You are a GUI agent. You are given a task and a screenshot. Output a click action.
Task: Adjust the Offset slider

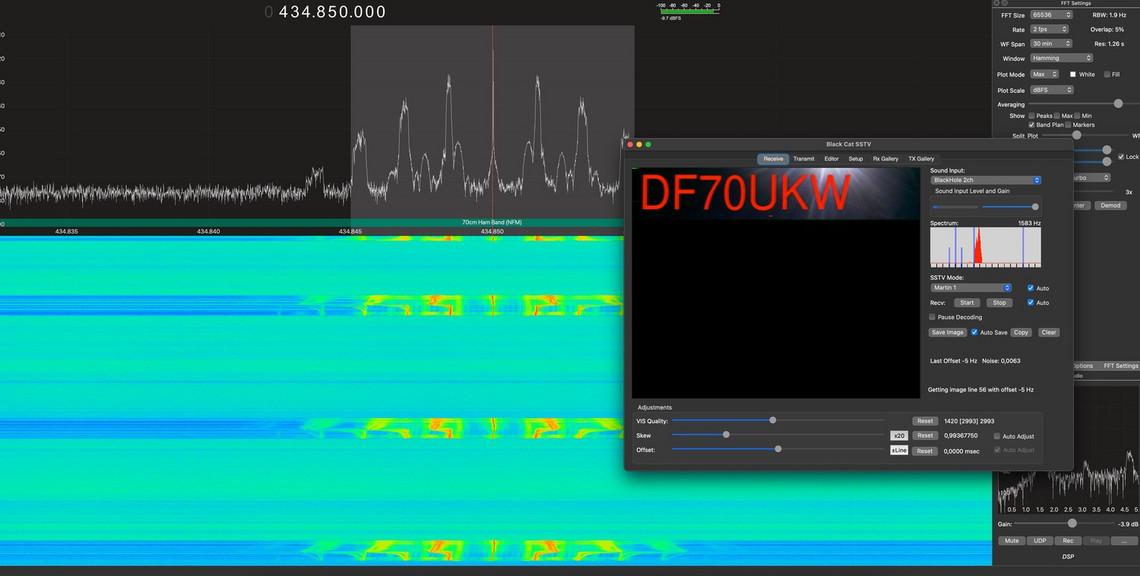pos(778,449)
